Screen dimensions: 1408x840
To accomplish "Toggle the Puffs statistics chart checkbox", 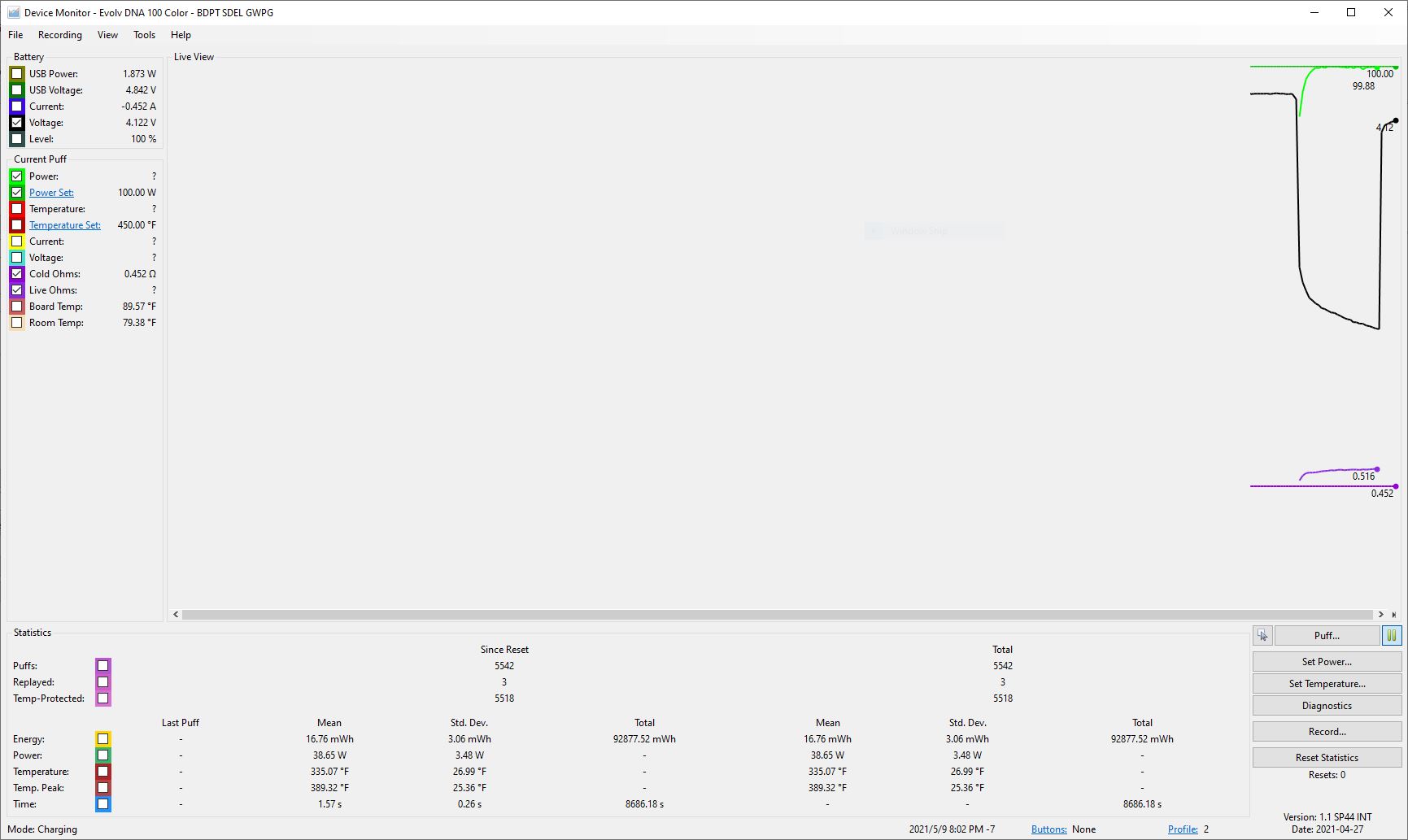I will 102,666.
